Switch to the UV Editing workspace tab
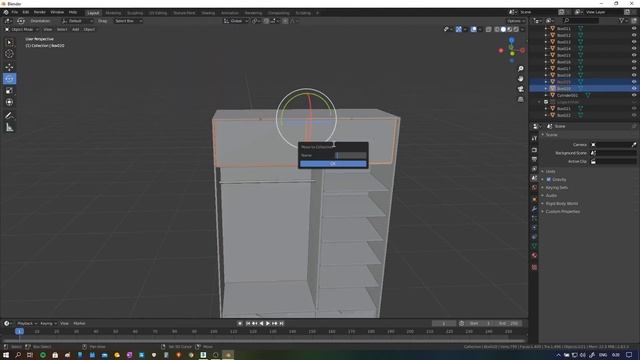Viewport: 640px width, 360px height. tap(158, 13)
